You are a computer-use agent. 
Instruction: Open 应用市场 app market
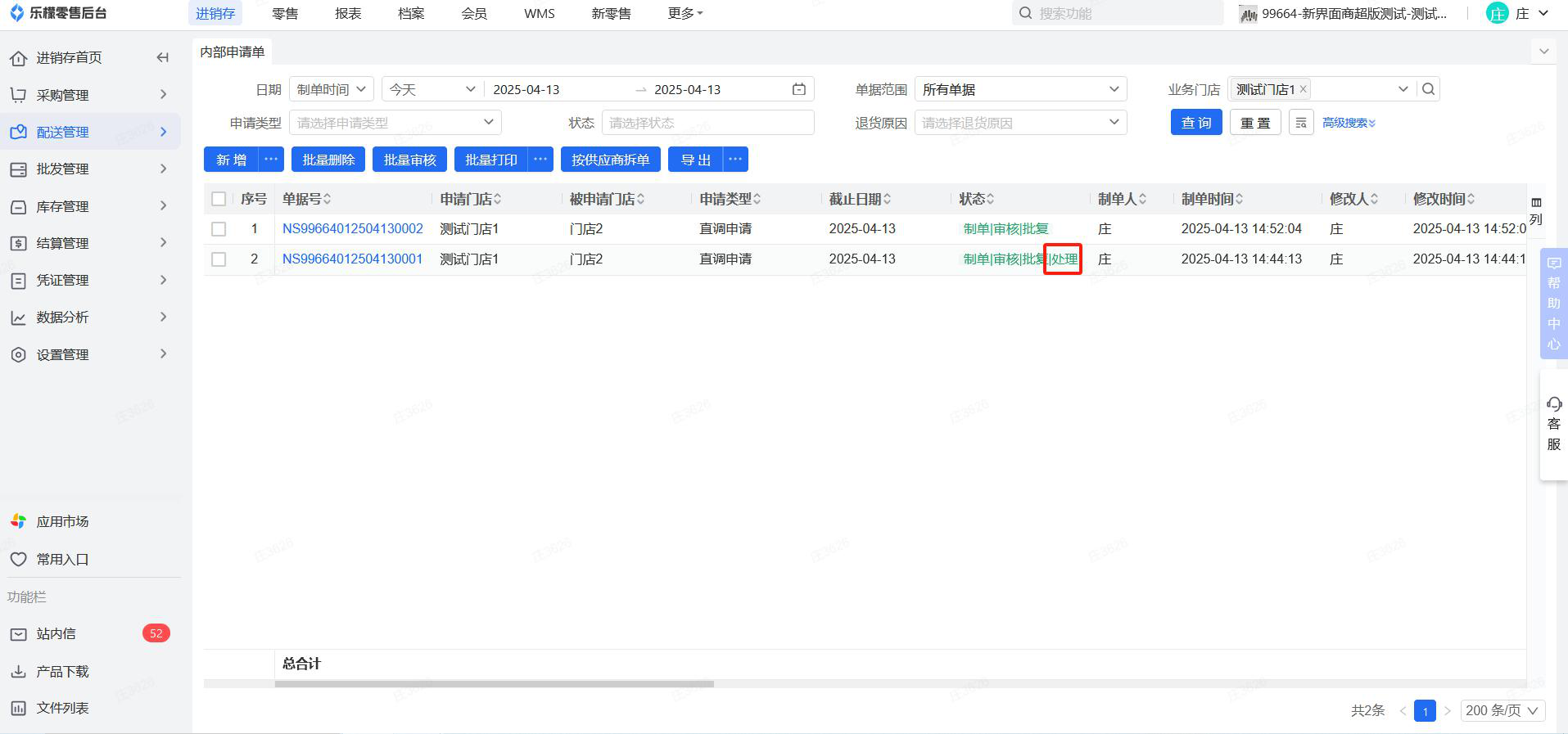62,521
